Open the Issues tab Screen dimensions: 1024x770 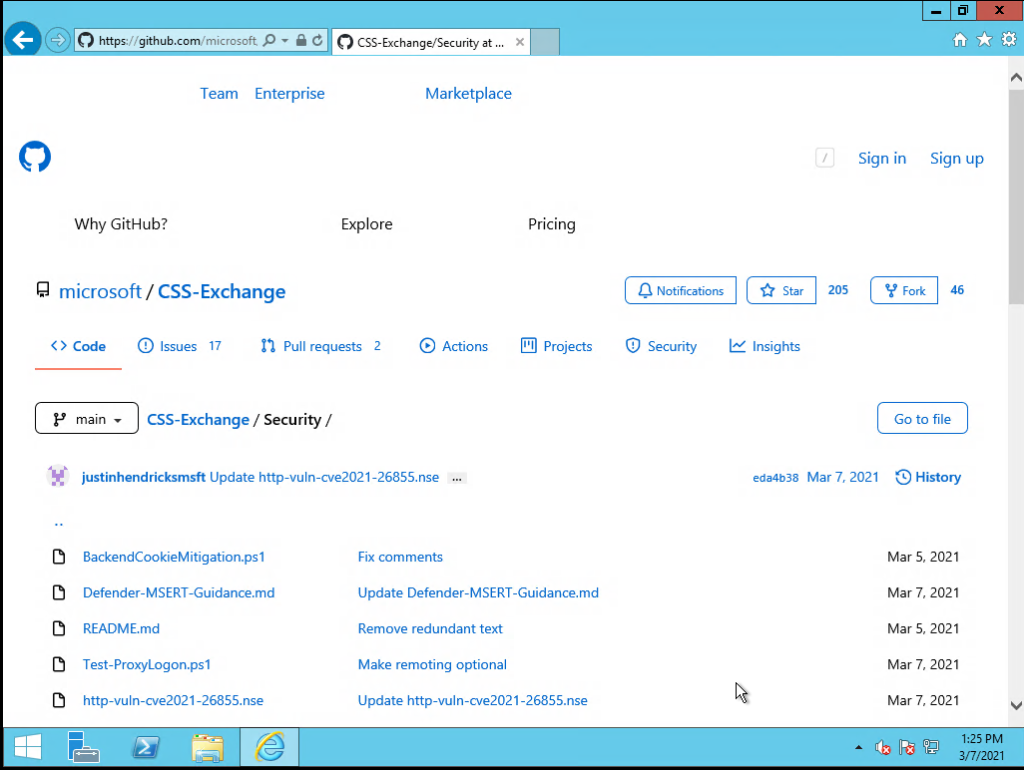[180, 346]
